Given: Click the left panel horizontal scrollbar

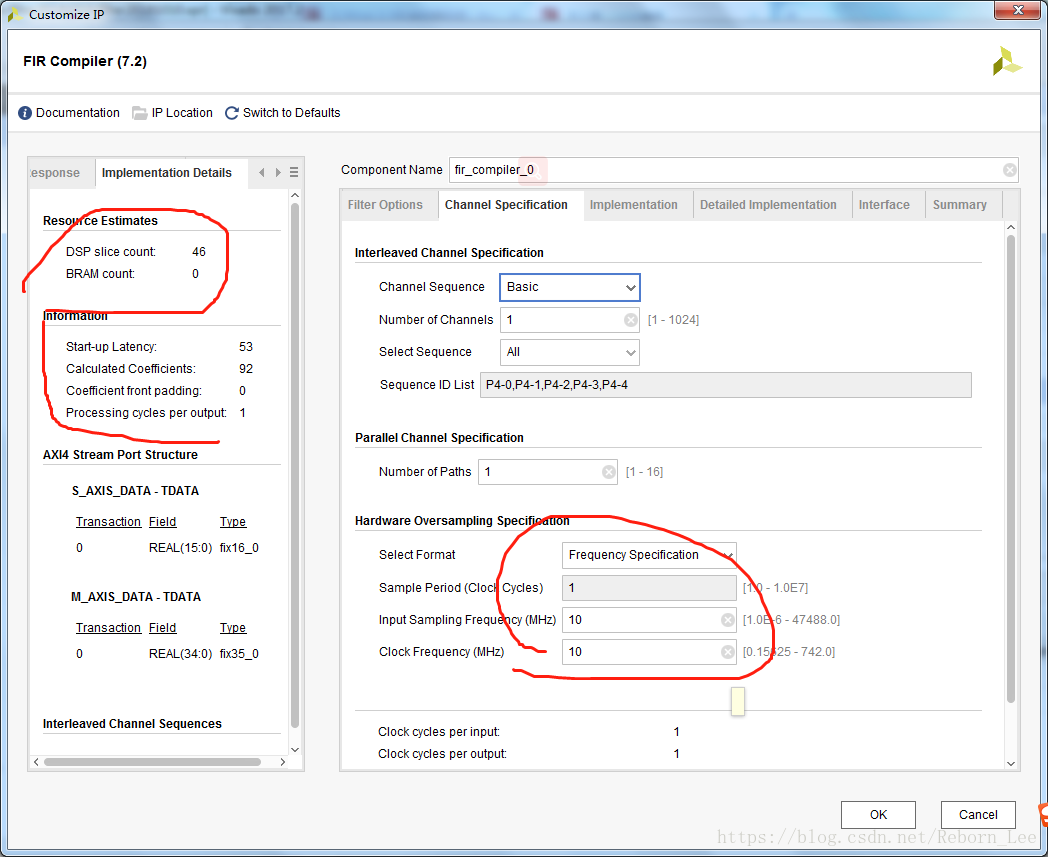Looking at the screenshot, I should tap(152, 762).
